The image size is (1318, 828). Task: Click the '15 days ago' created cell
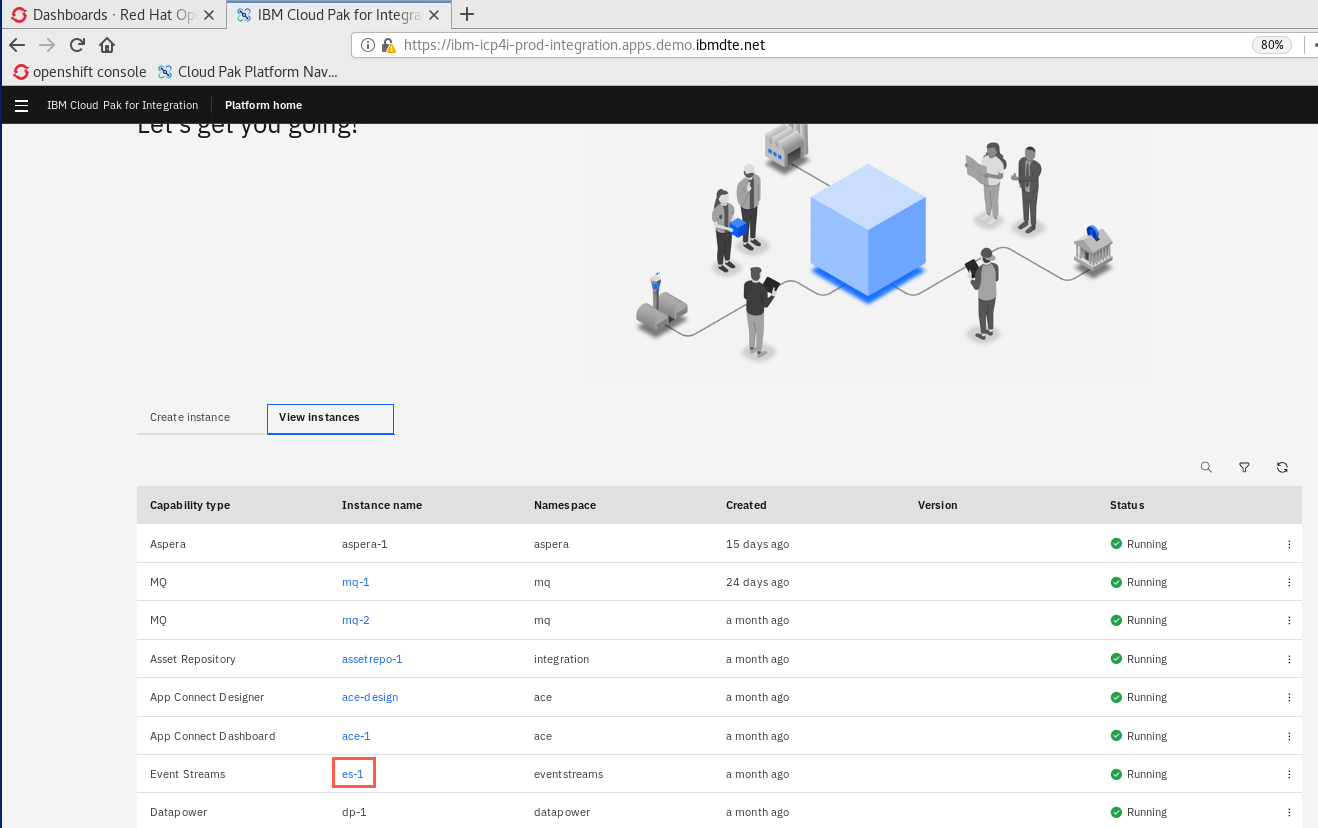coord(757,544)
